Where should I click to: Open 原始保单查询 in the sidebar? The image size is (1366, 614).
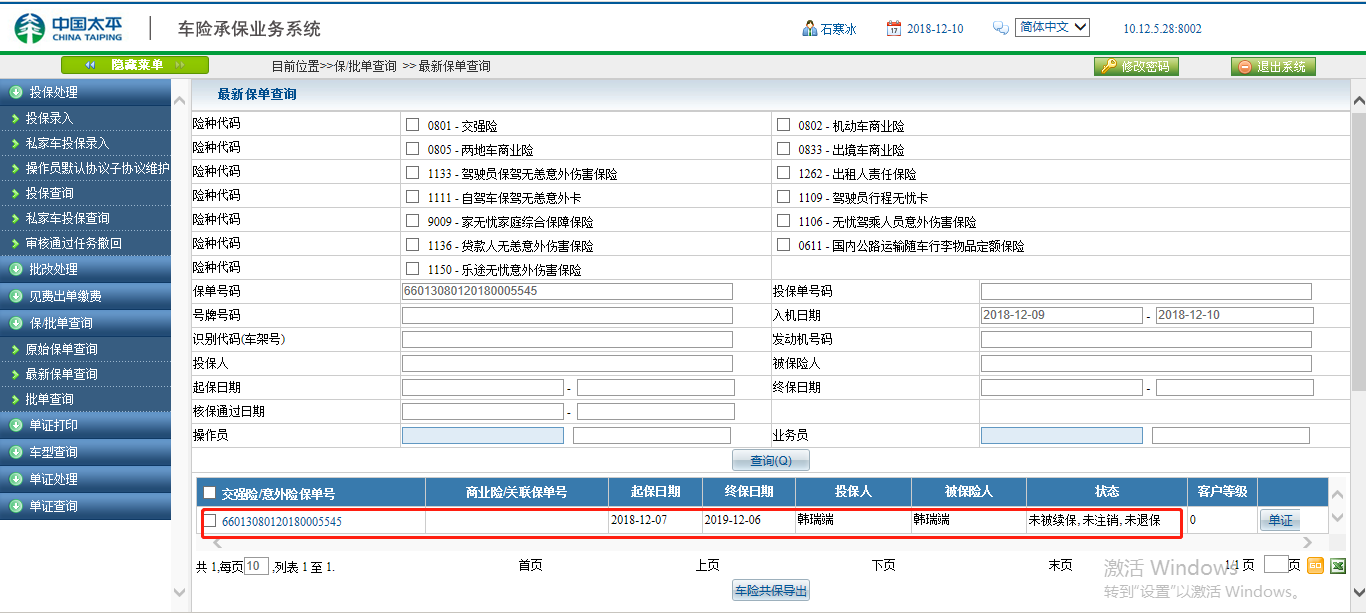(x=62, y=349)
